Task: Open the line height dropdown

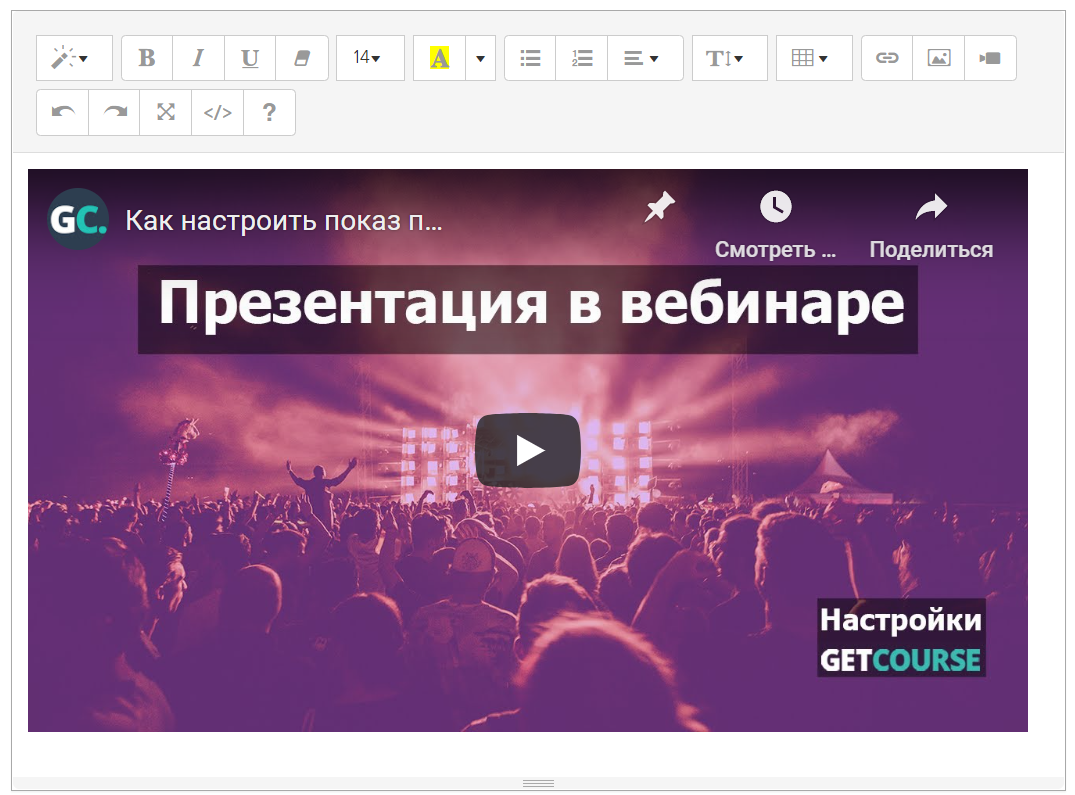Action: click(728, 58)
